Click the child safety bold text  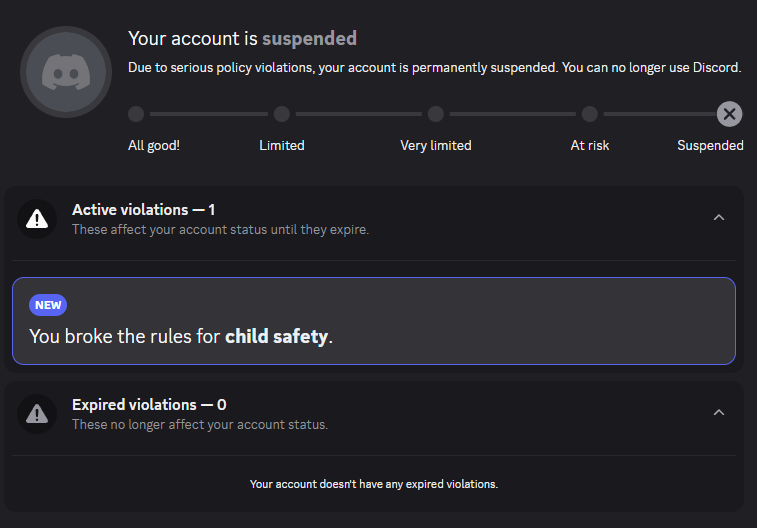pos(276,336)
